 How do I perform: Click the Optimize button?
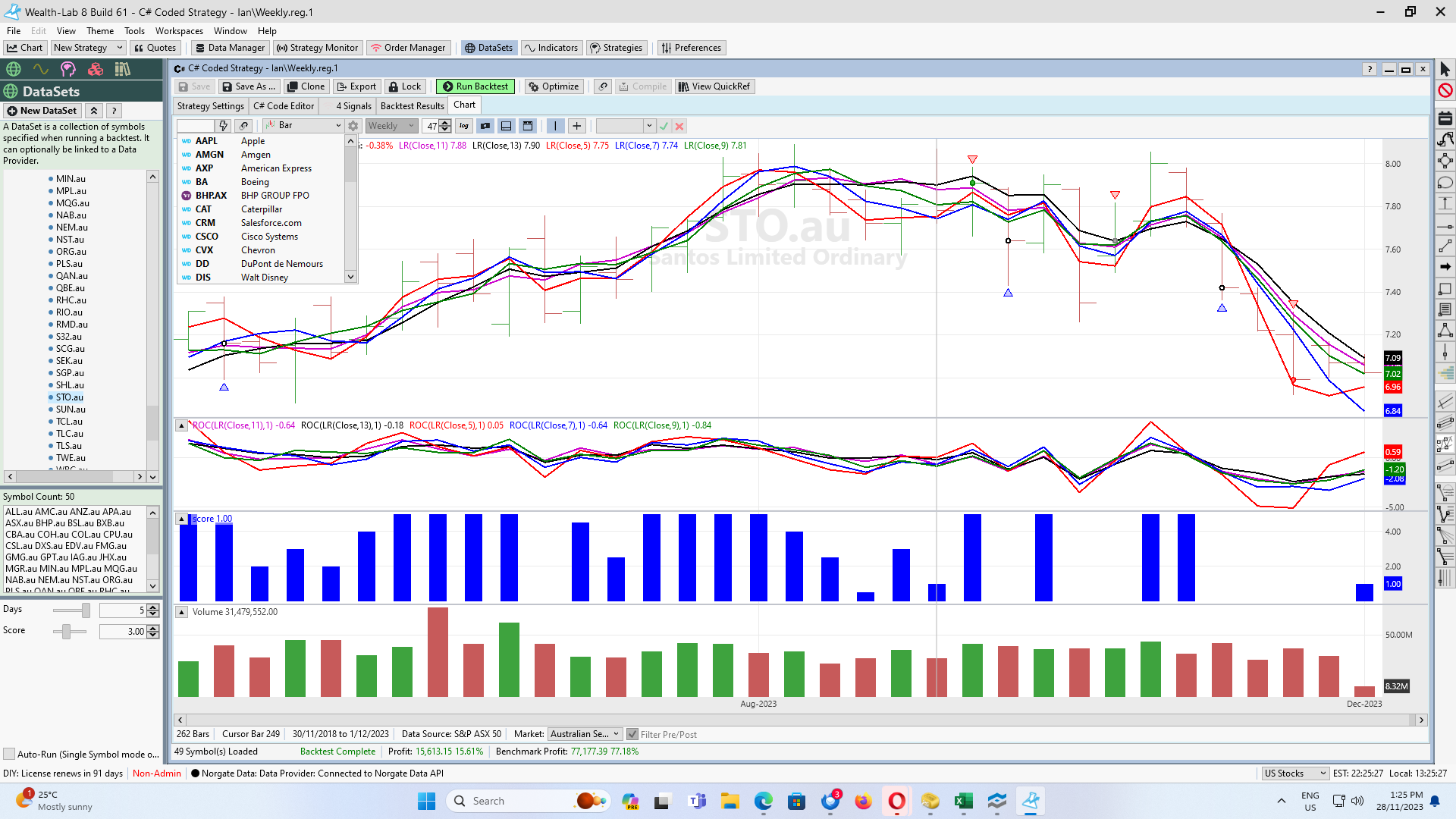pos(554,86)
